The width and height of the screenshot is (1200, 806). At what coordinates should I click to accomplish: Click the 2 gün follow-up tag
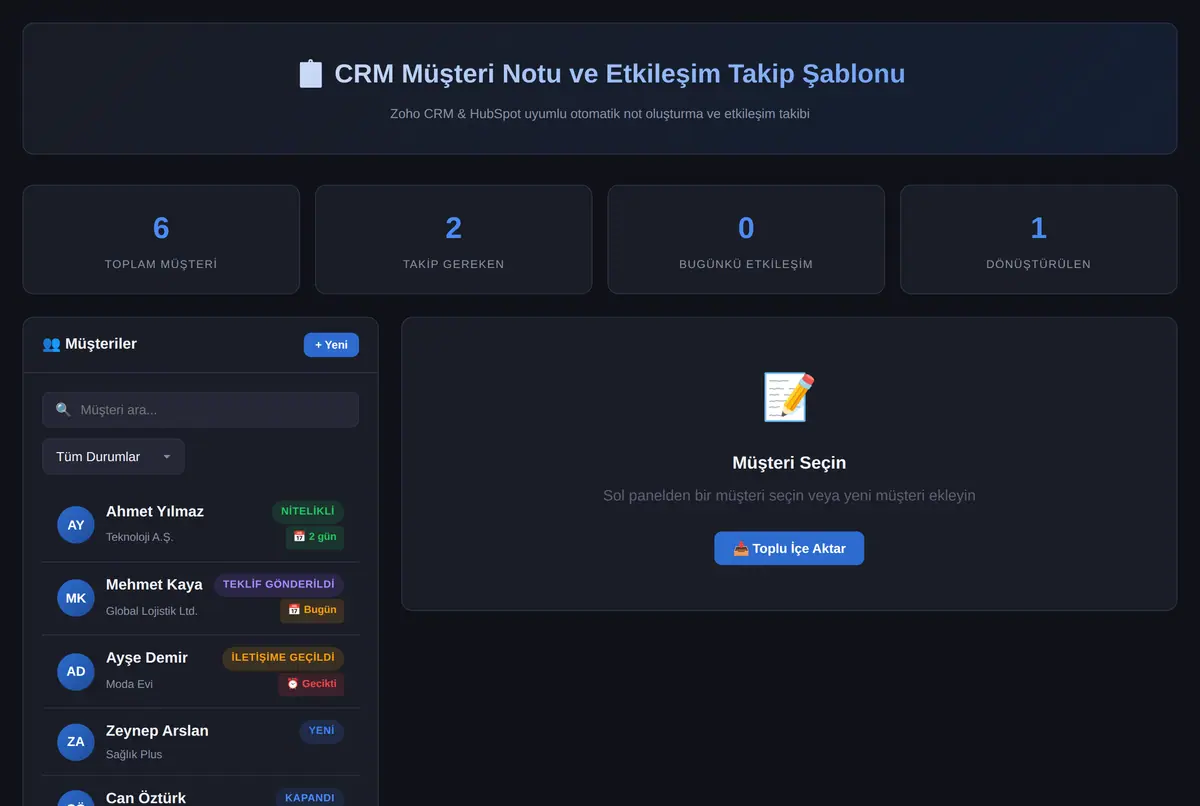coord(315,537)
